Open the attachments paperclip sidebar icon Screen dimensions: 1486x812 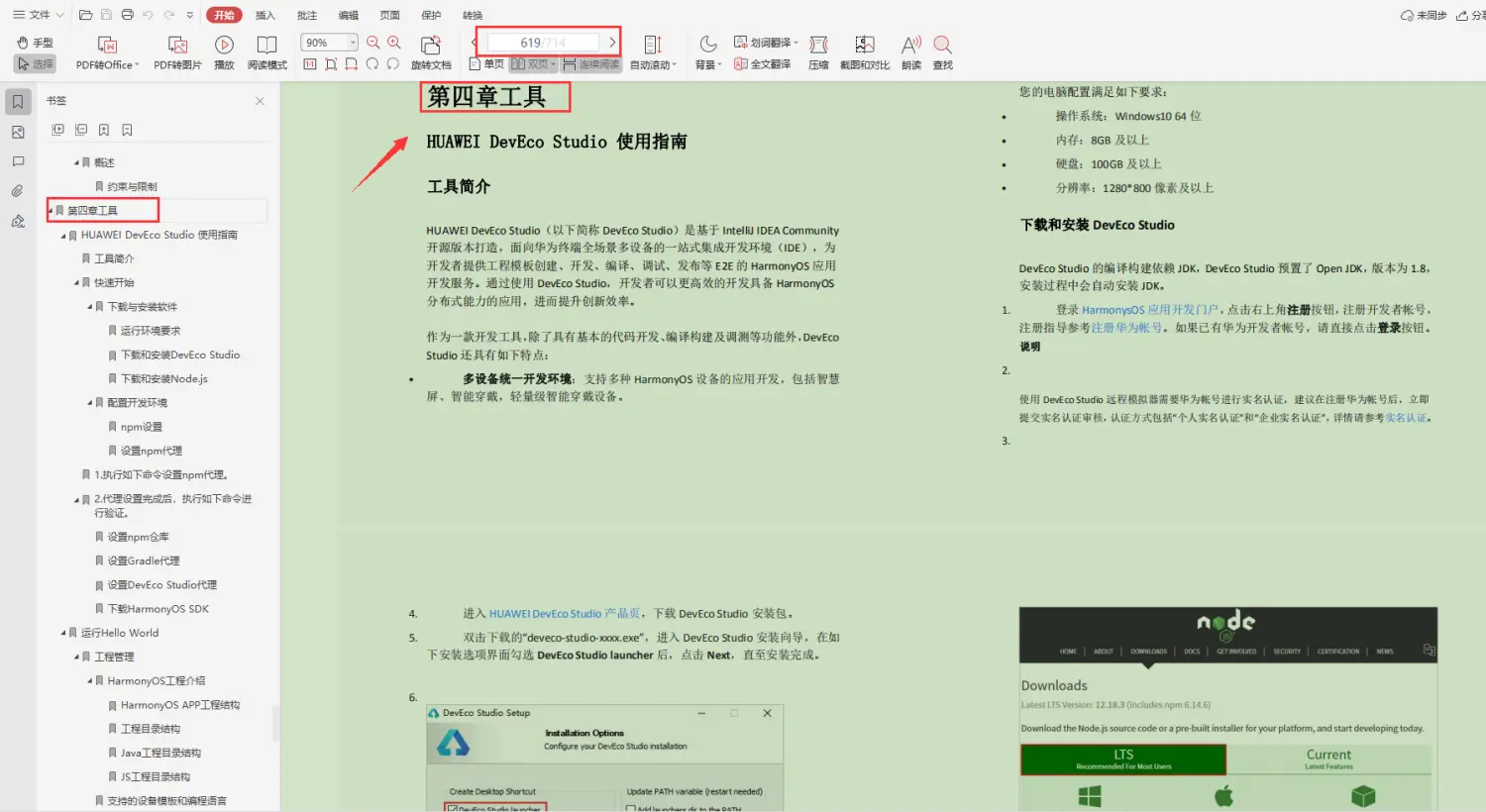pos(18,191)
